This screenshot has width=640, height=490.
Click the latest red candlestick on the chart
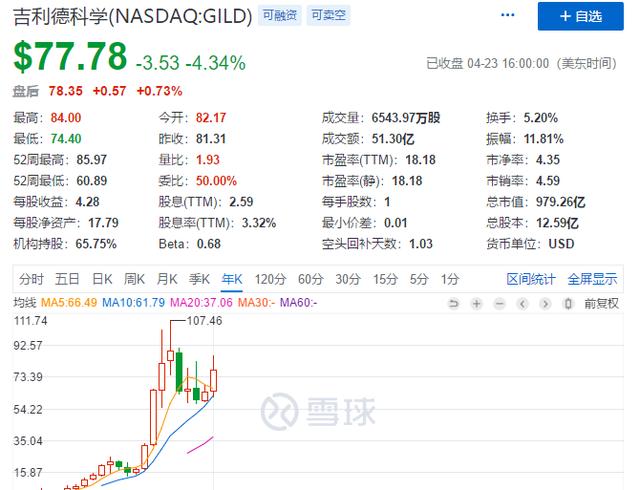pos(213,381)
